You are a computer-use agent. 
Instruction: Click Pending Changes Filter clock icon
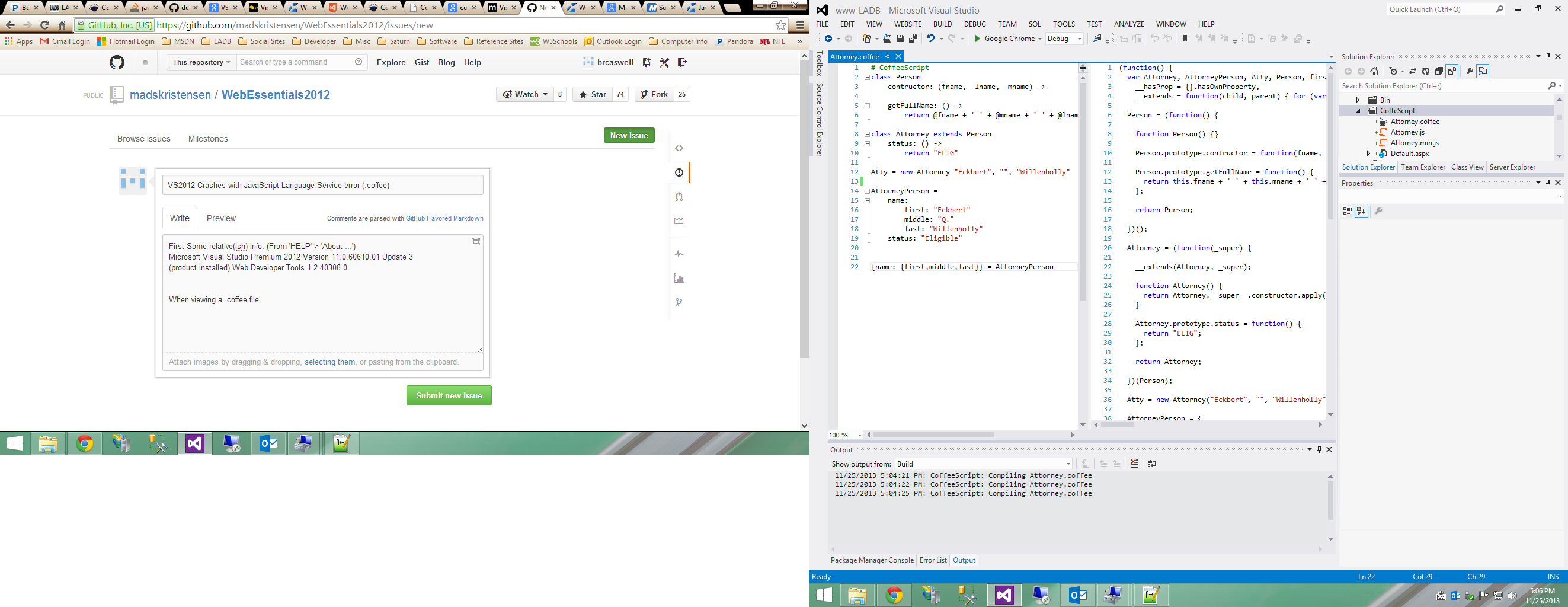coord(1393,71)
